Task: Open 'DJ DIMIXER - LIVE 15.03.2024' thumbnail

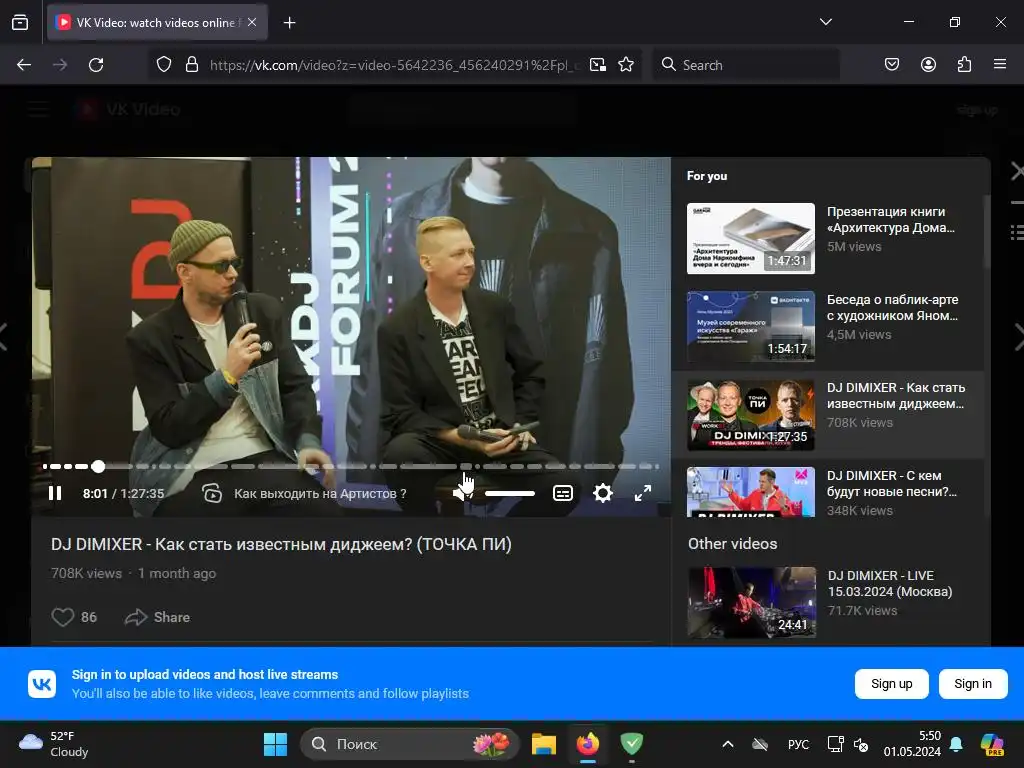Action: [752, 602]
